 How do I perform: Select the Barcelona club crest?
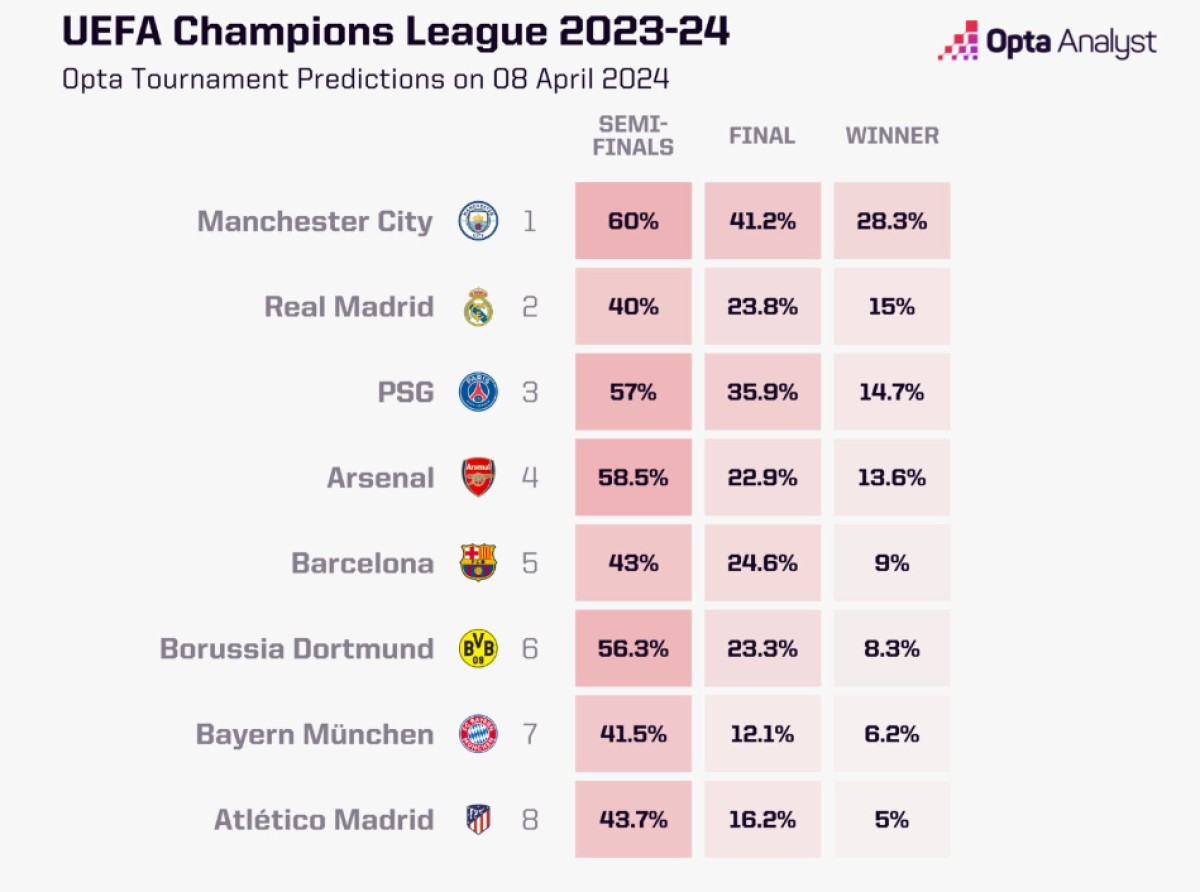478,563
